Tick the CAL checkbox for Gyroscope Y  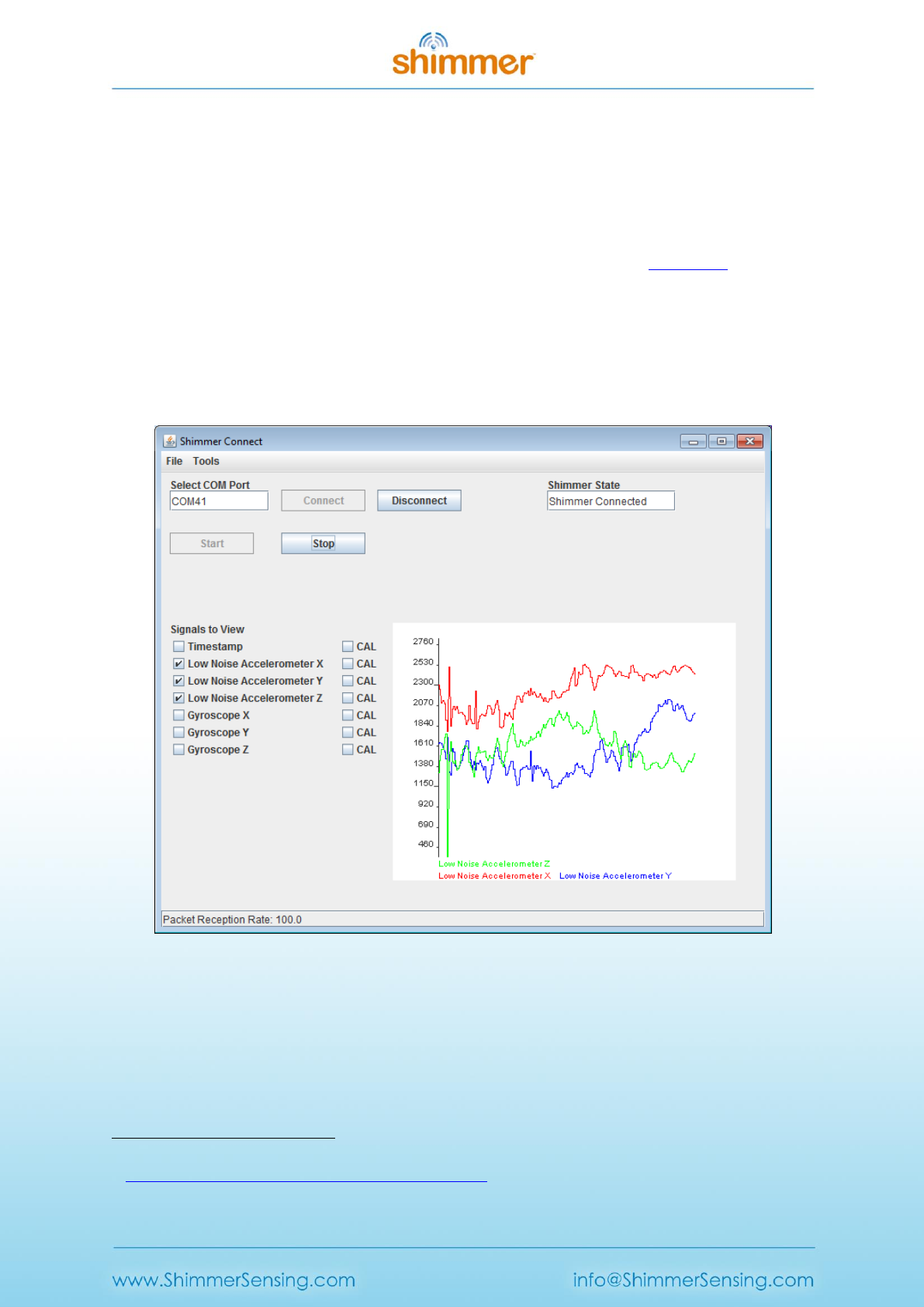(348, 732)
